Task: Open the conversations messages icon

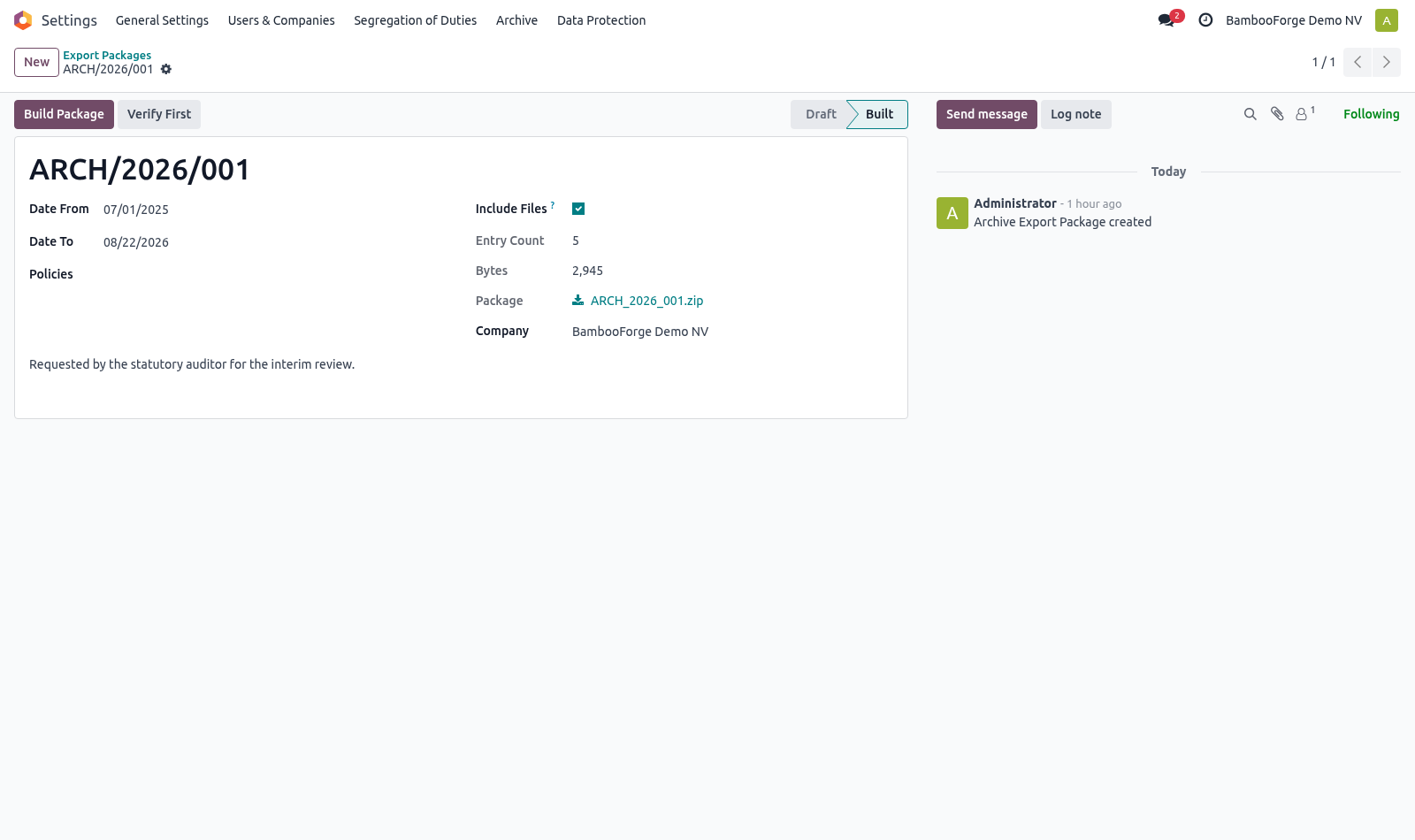Action: [x=1166, y=20]
